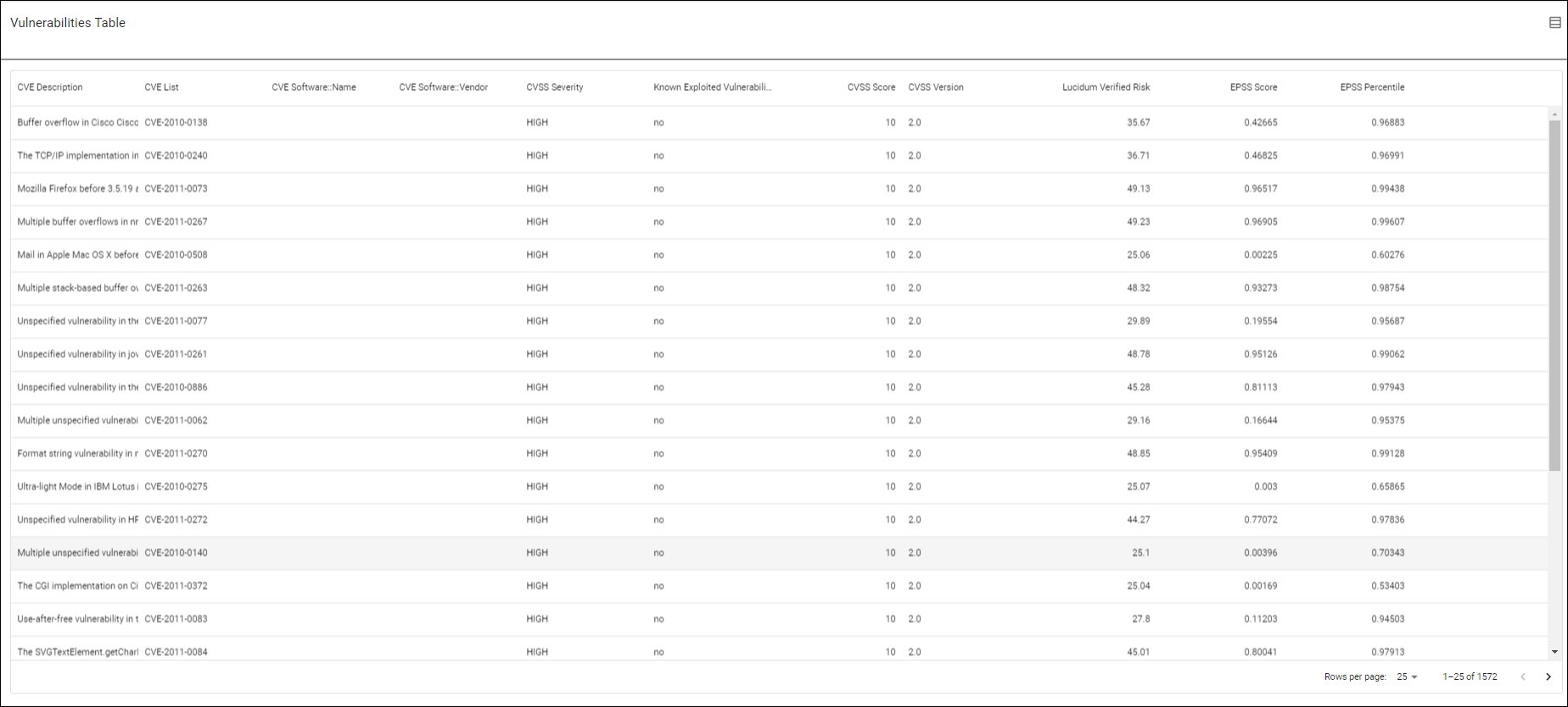This screenshot has height=707, width=1568.
Task: Select CVE-2010-0140 cell
Action: point(176,553)
